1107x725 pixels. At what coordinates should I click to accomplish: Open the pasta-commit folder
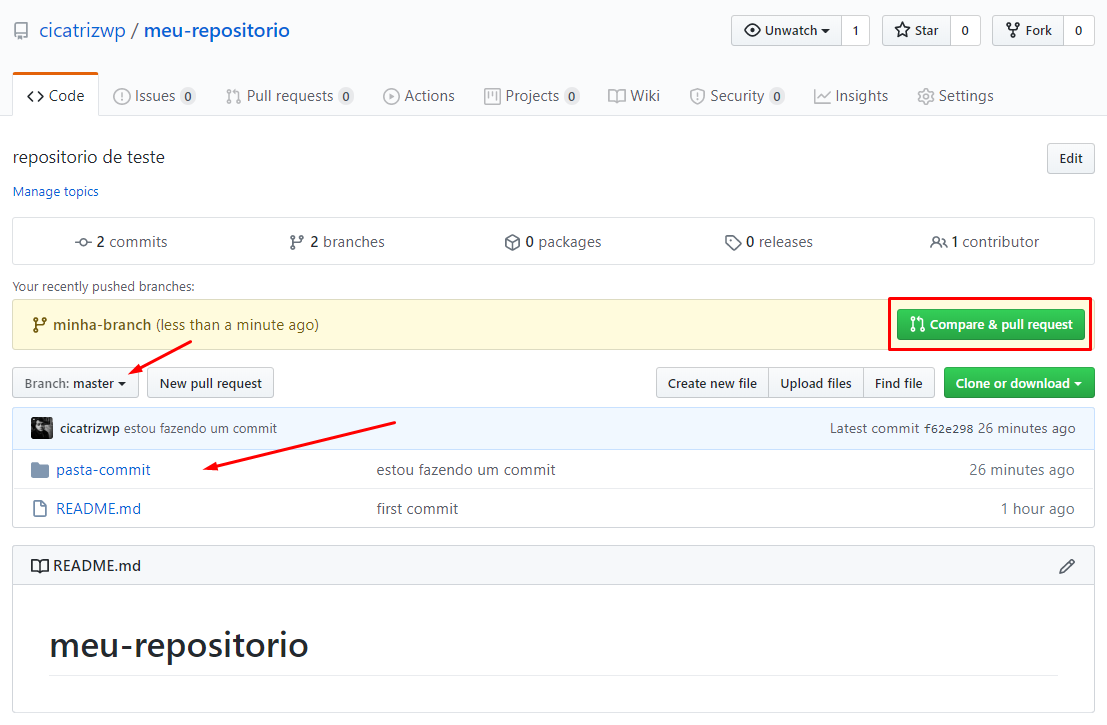pyautogui.click(x=103, y=470)
